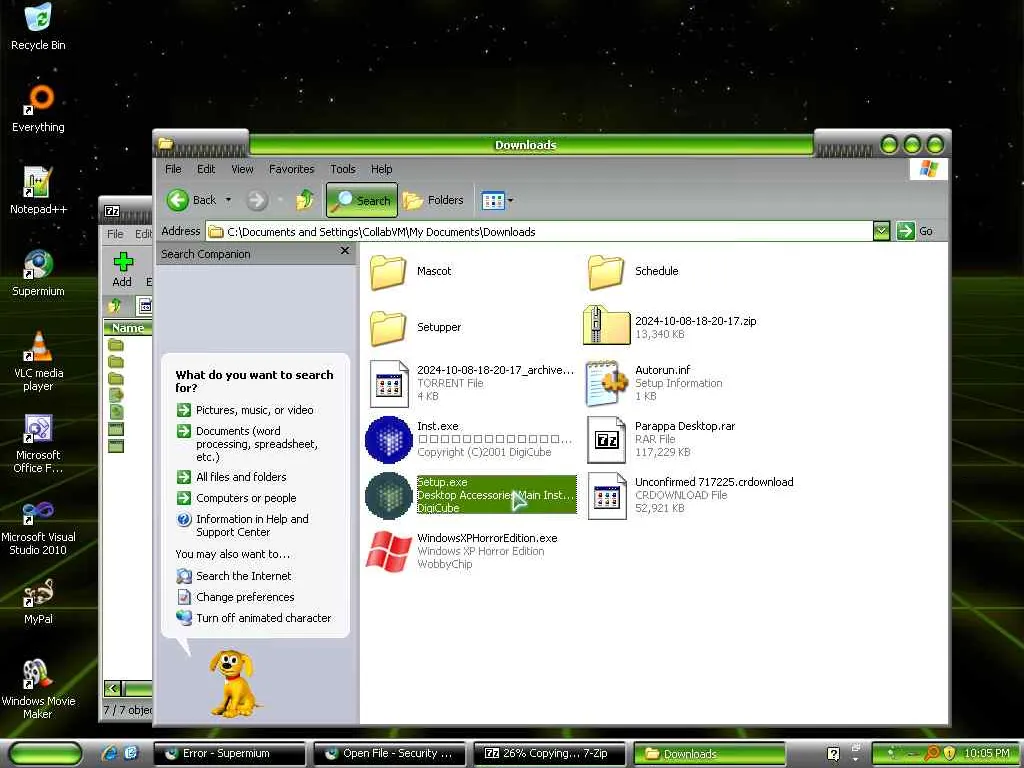This screenshot has height=768, width=1024.
Task: Open the File menu in the Downloads window
Action: (173, 169)
